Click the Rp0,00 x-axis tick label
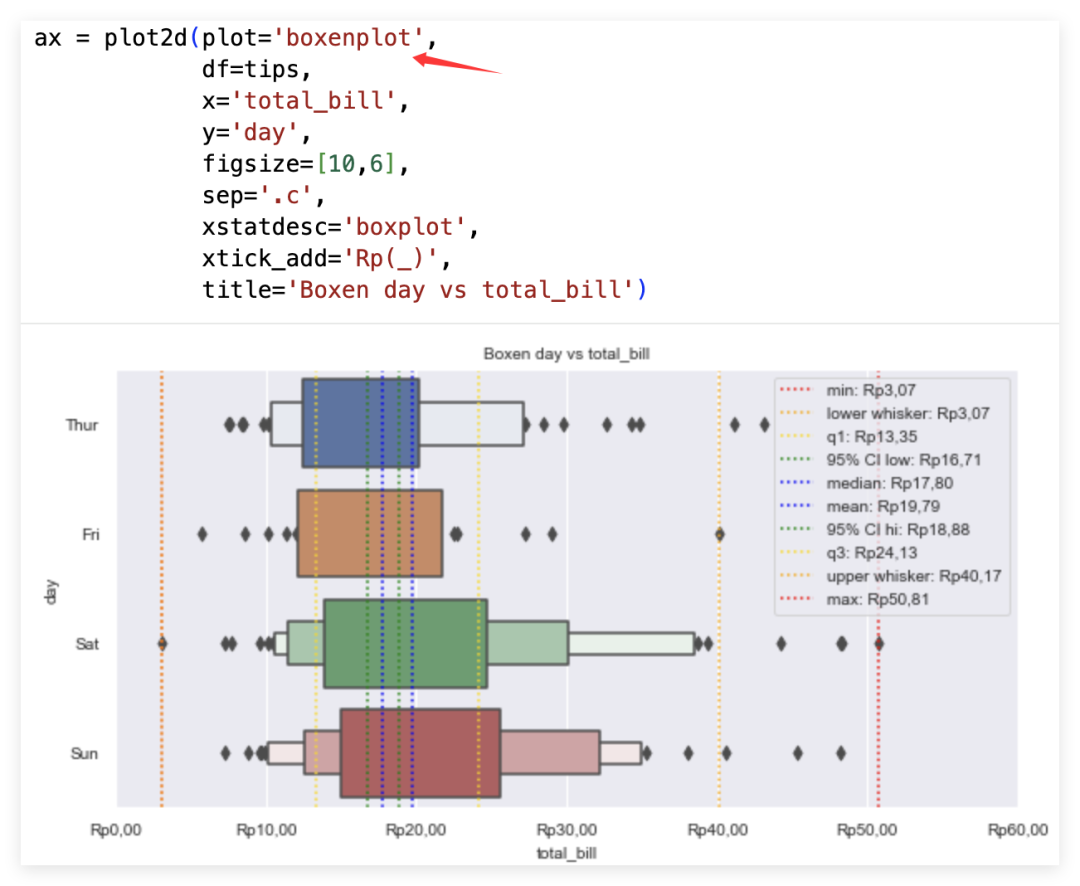This screenshot has height=886, width=1080. (116, 830)
